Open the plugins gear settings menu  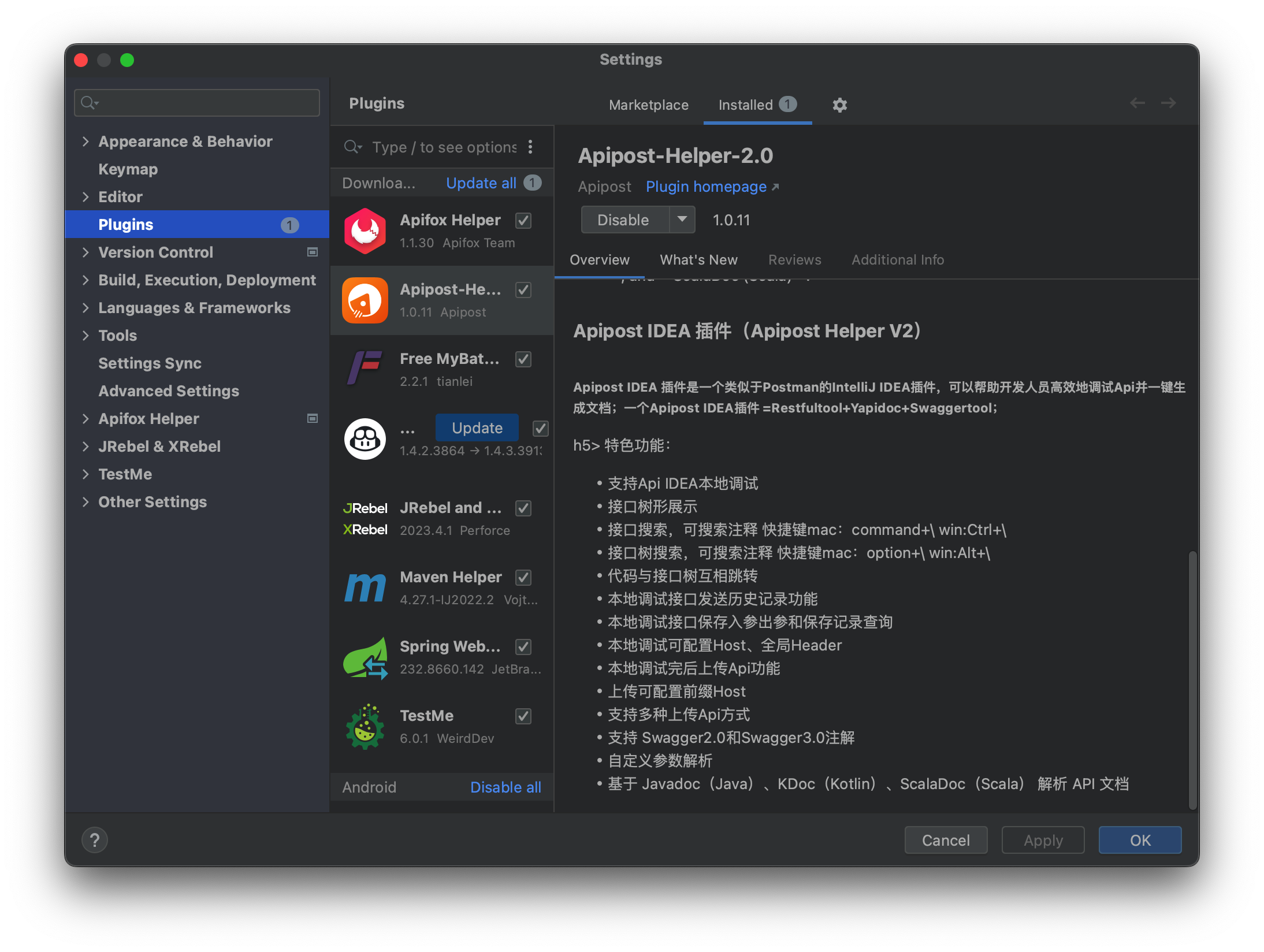[839, 105]
